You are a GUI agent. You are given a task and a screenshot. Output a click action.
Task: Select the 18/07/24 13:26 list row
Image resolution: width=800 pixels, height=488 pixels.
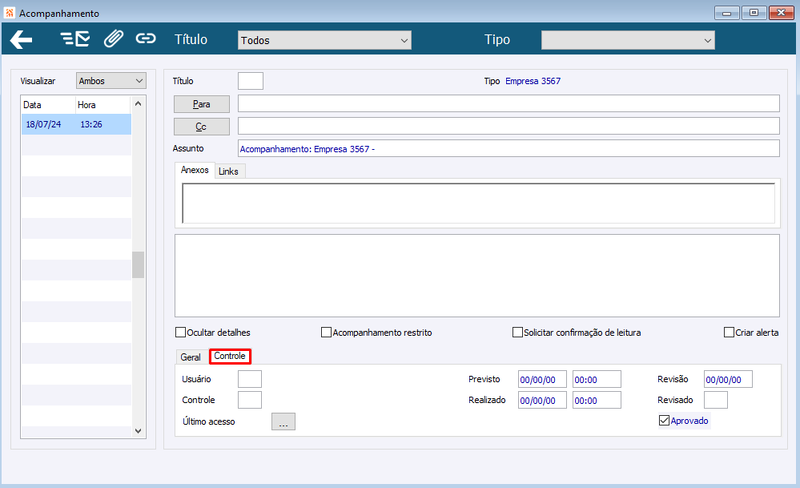77,125
